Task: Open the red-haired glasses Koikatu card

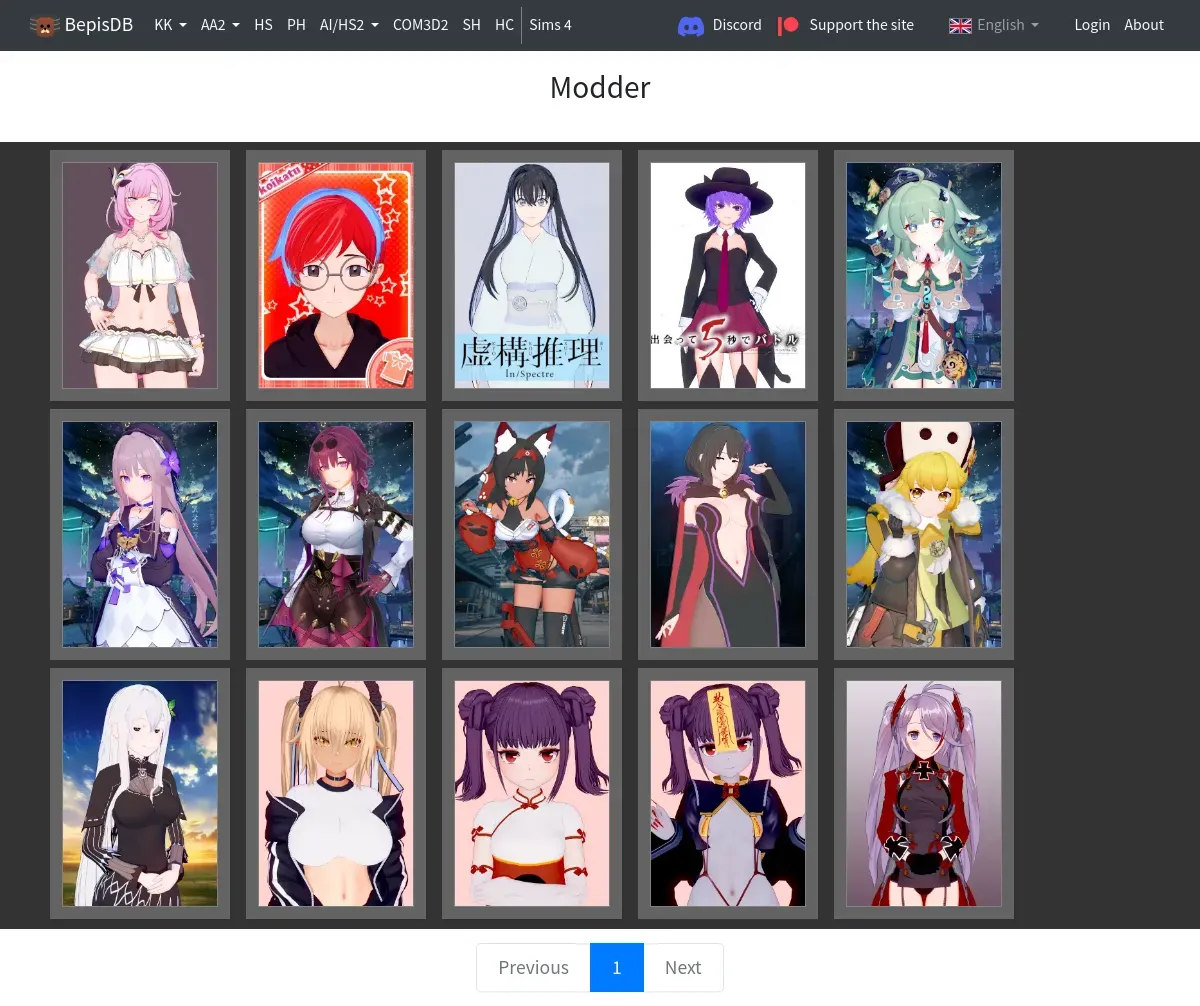Action: click(336, 275)
